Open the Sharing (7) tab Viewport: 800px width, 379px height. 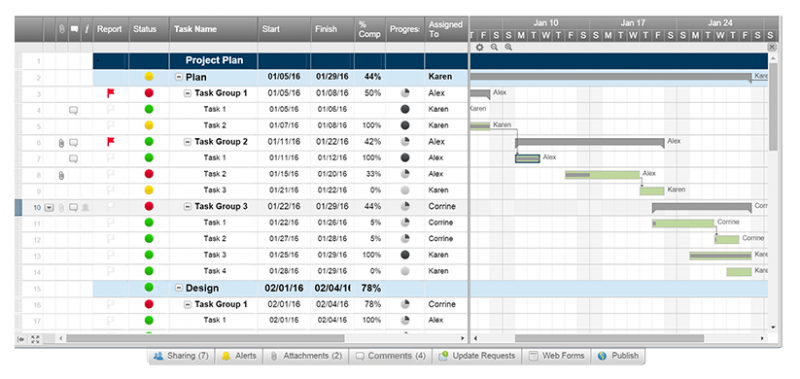[x=182, y=356]
